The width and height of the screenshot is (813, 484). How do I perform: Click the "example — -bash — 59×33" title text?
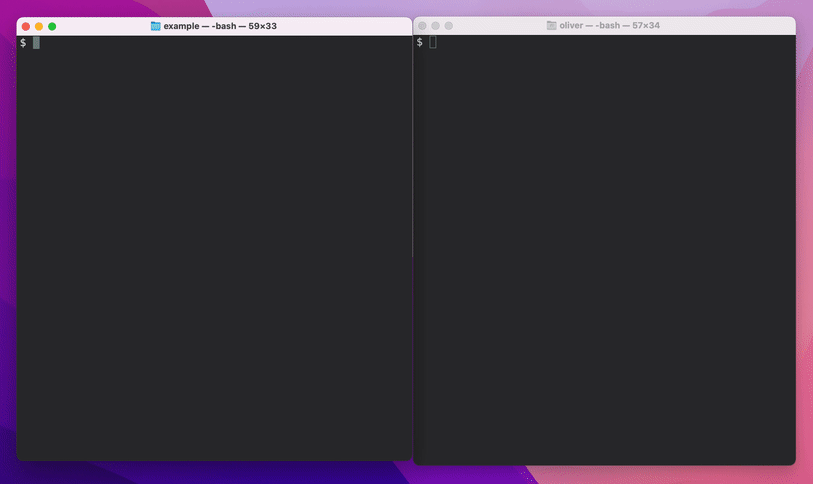coord(220,26)
